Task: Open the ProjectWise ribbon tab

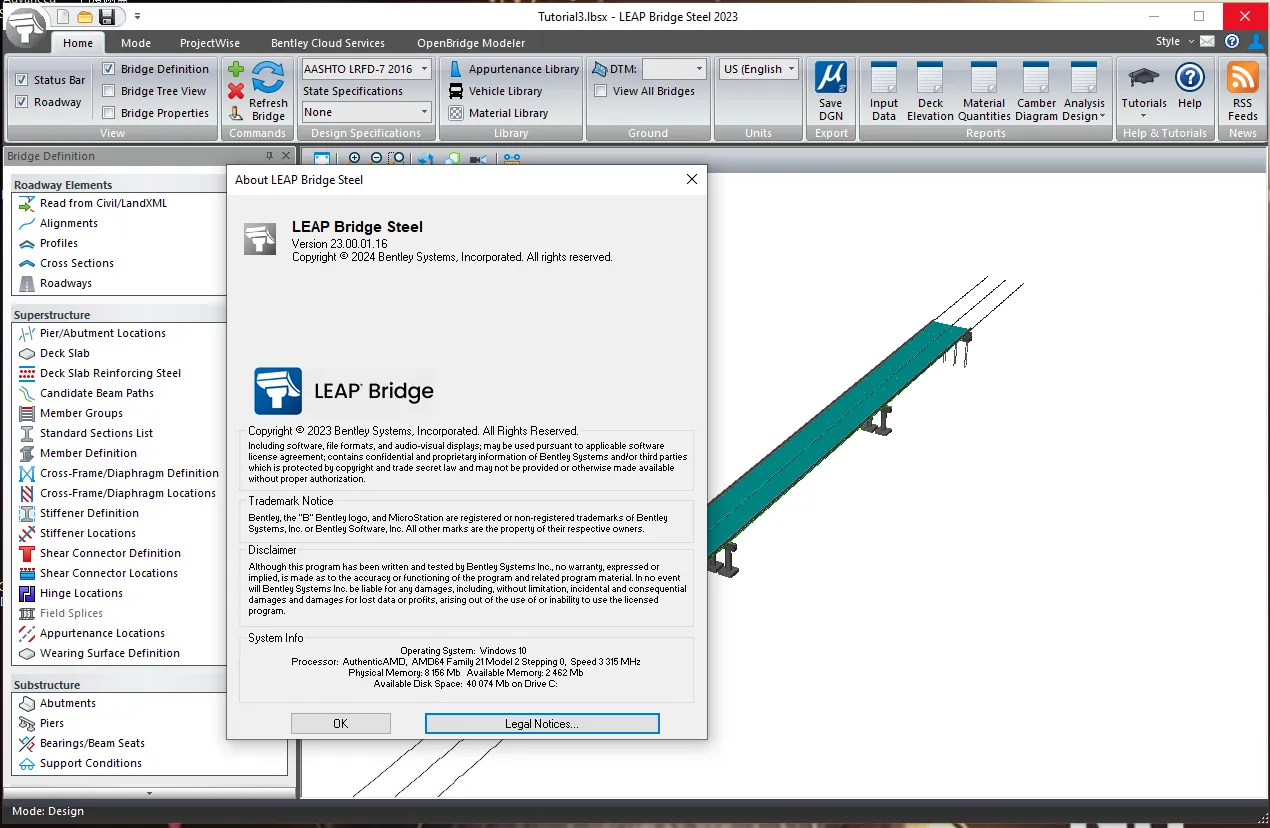Action: coord(211,43)
